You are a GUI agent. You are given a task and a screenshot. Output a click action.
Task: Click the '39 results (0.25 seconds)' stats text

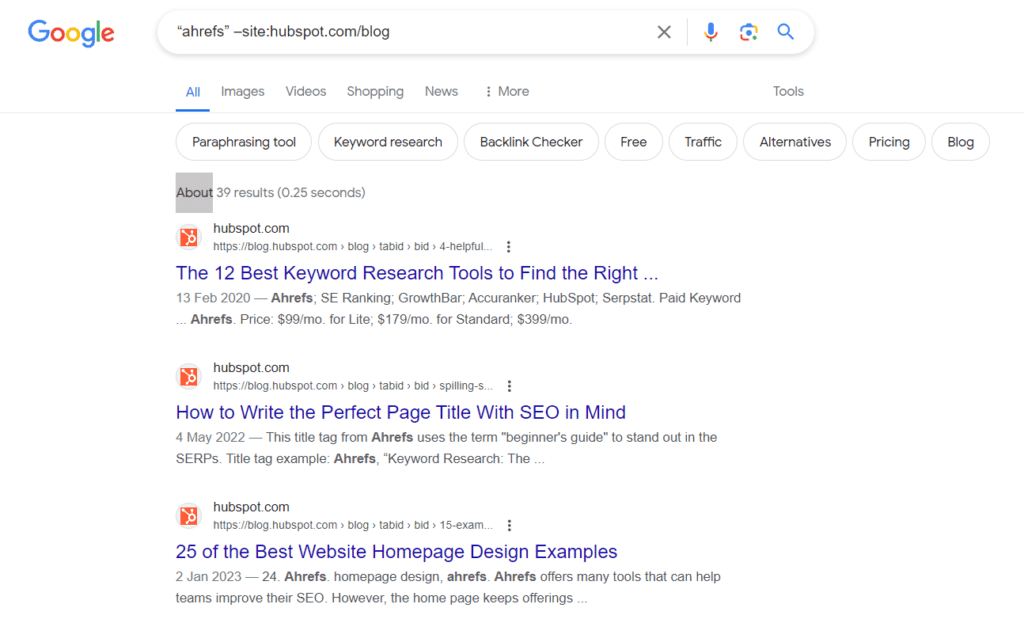291,193
